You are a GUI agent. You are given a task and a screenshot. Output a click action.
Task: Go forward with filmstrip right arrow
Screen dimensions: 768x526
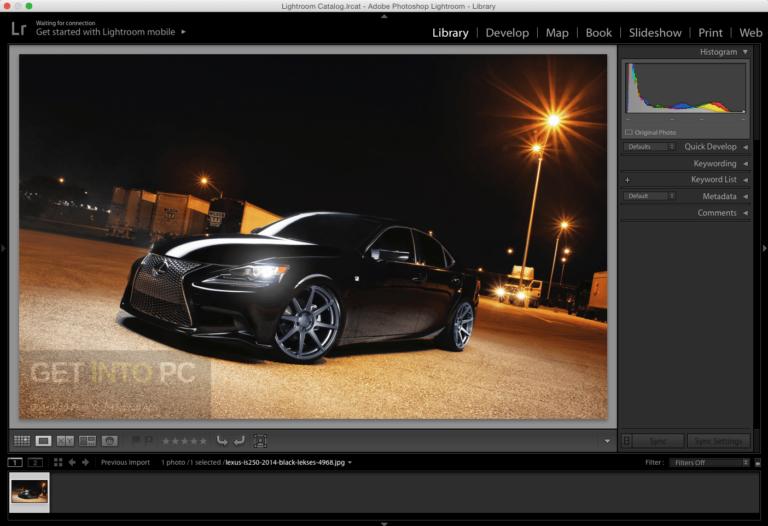click(85, 462)
